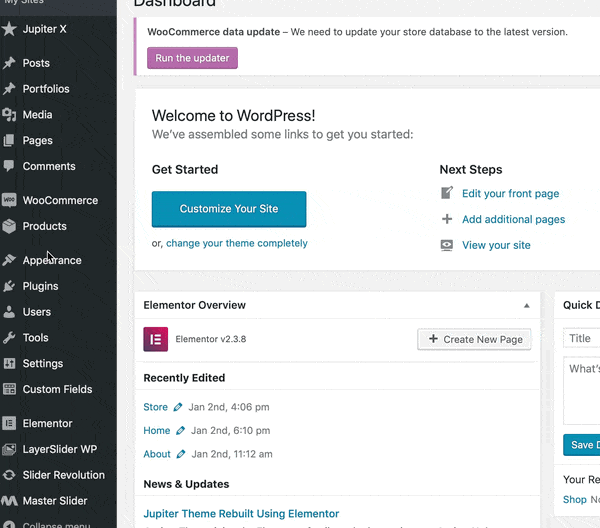The width and height of the screenshot is (600, 528).
Task: Open the Posts menu
Action: [36, 63]
